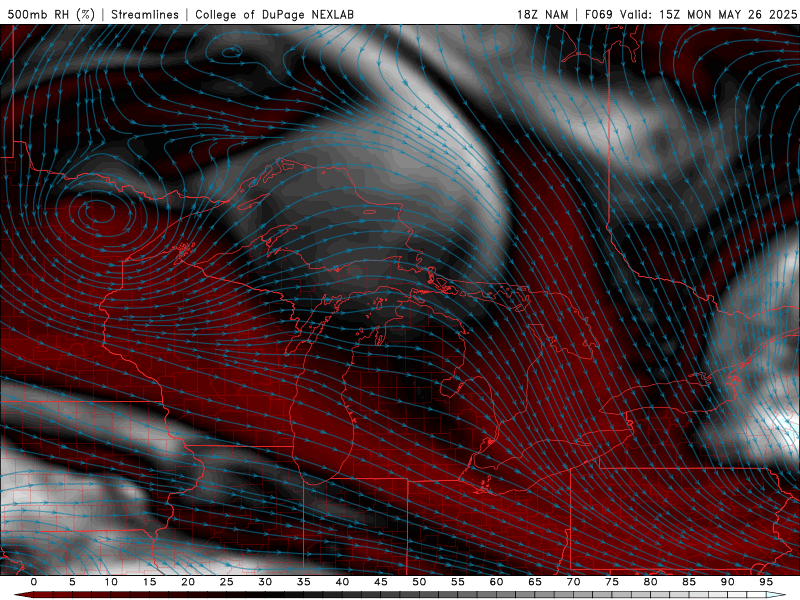Click the "35" value on the color scale
The width and height of the screenshot is (800, 600).
304,582
